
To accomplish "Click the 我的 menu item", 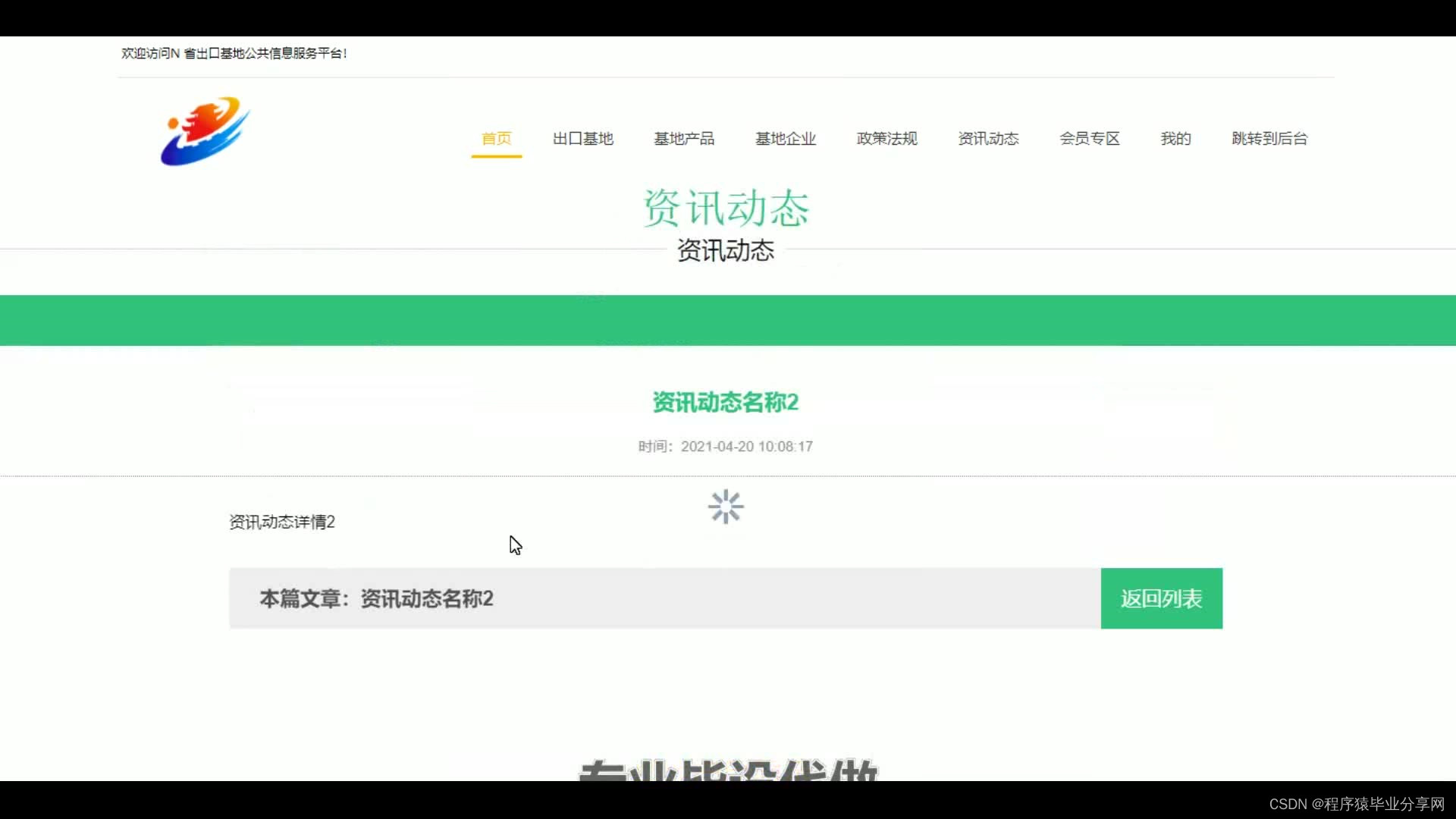I will (x=1175, y=139).
